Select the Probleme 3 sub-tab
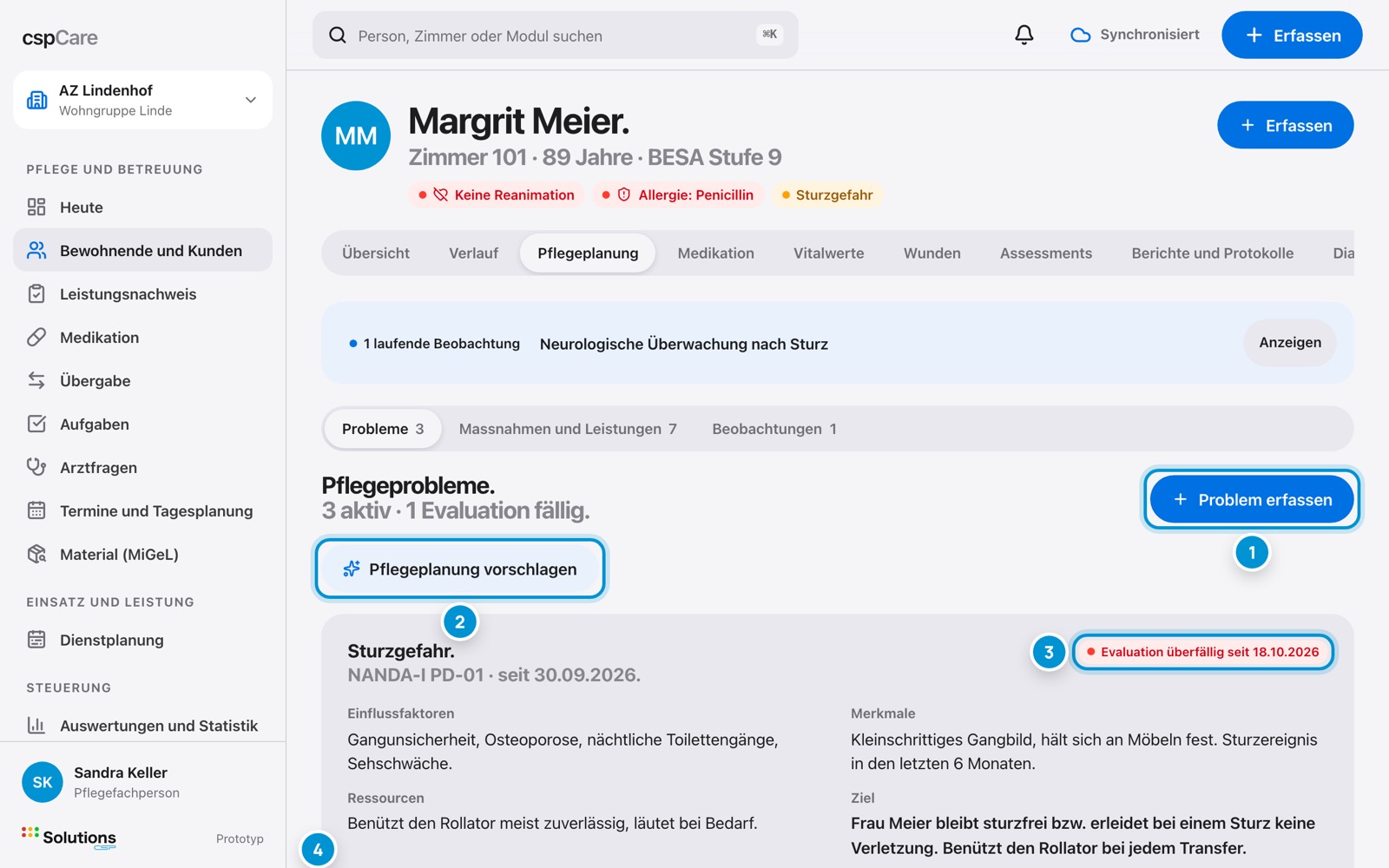1389x868 pixels. point(383,429)
